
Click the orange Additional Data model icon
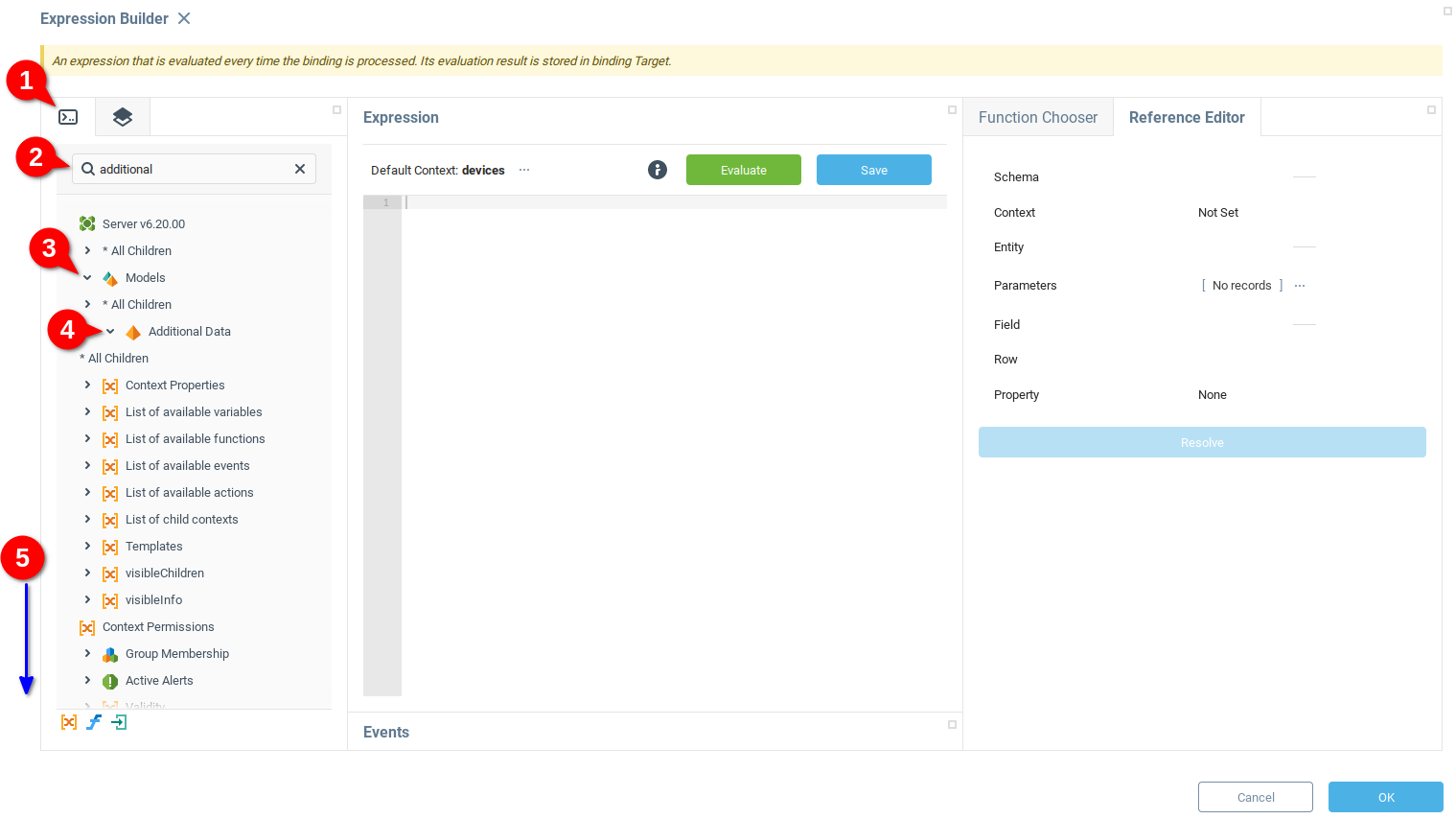pos(133,332)
